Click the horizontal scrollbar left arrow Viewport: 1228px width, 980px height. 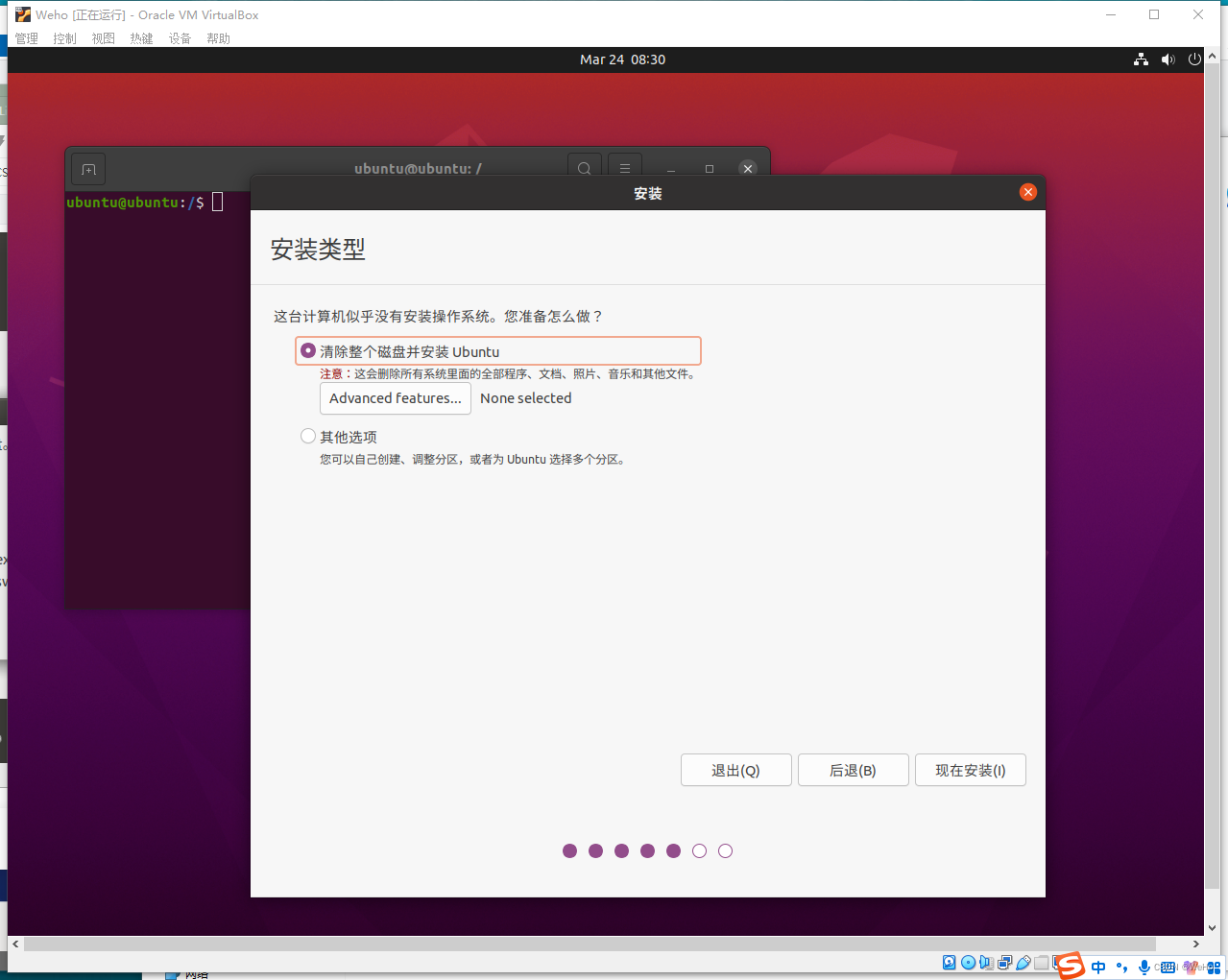(15, 944)
